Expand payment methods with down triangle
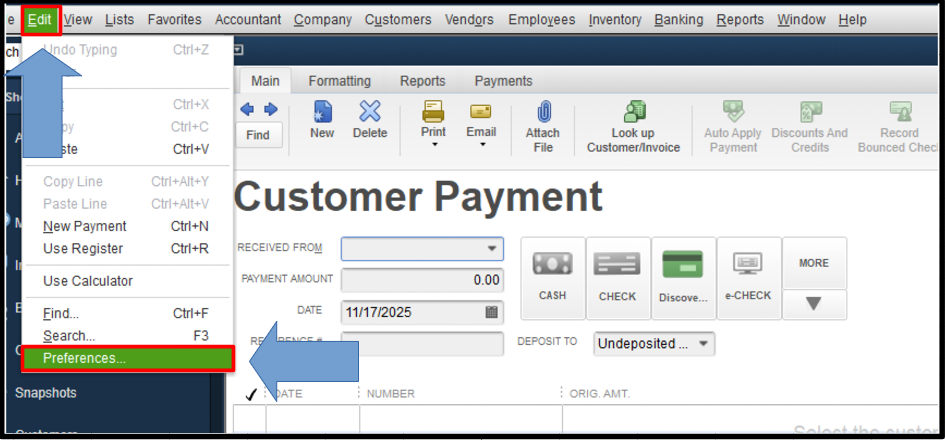This screenshot has width=945, height=440. 814,304
